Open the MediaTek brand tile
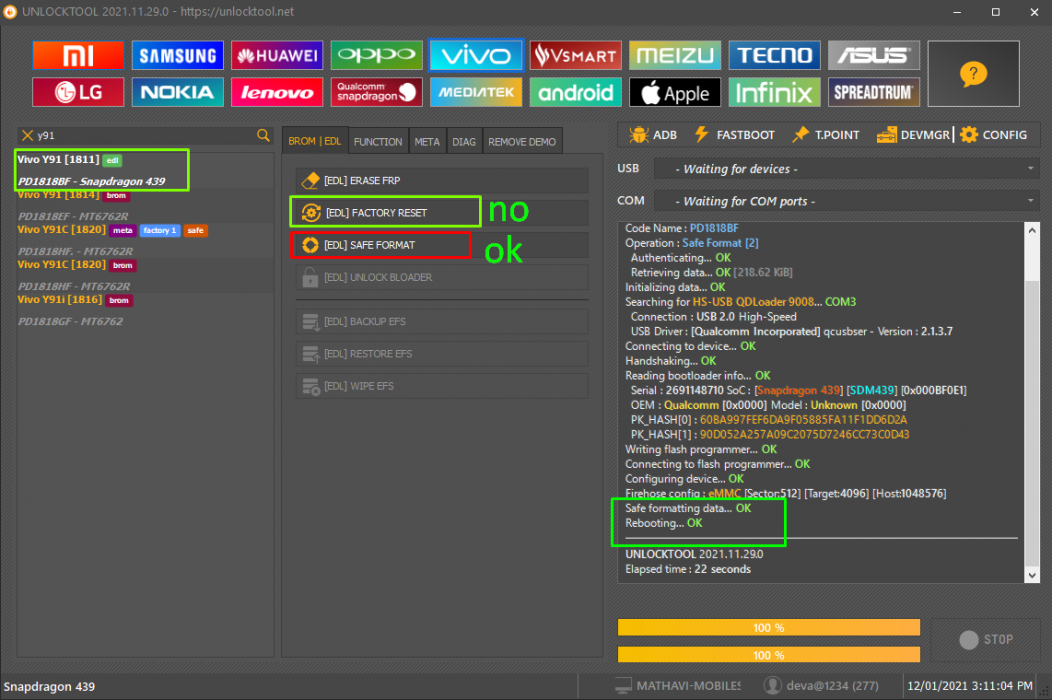 [476, 92]
